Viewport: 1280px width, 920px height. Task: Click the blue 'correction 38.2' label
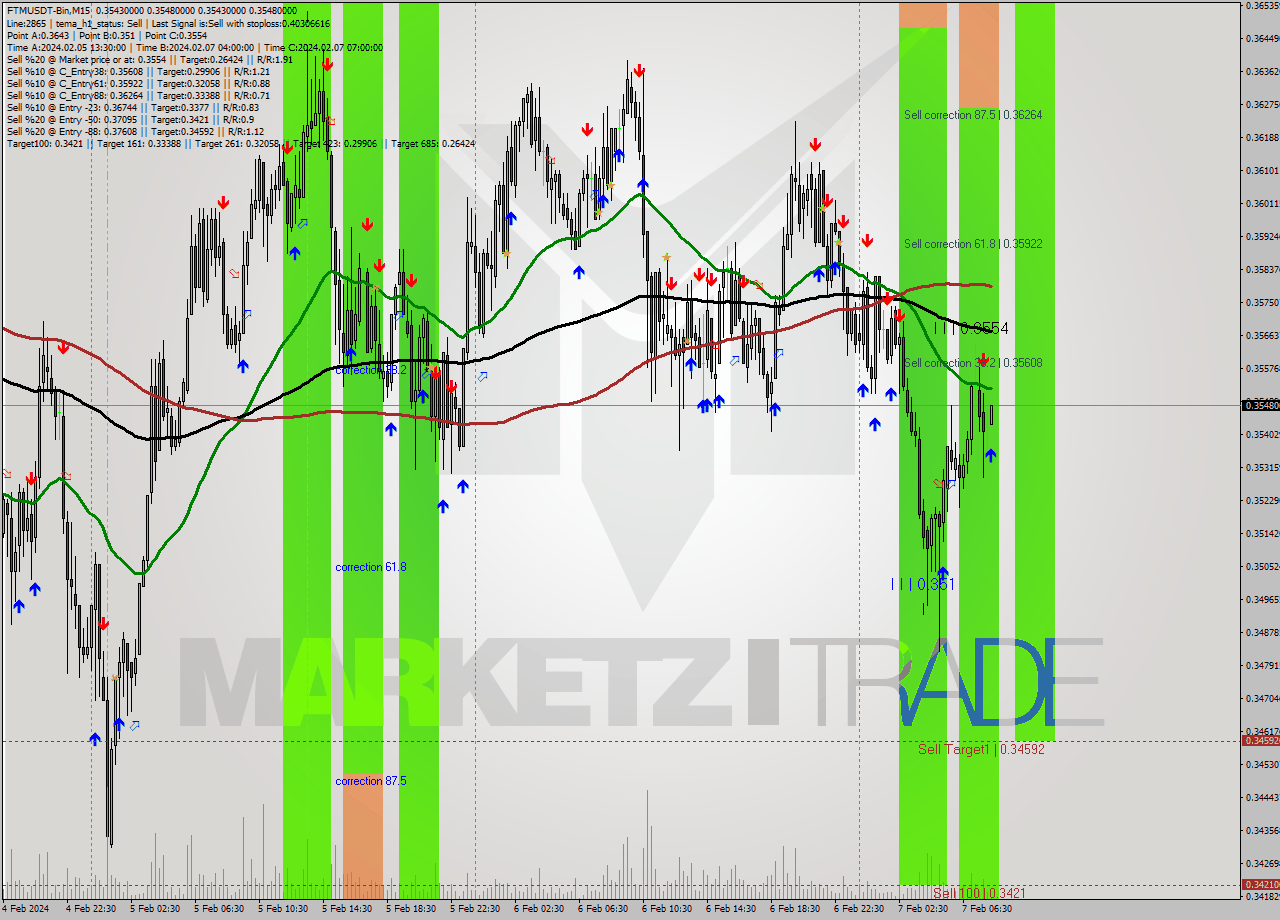[371, 370]
